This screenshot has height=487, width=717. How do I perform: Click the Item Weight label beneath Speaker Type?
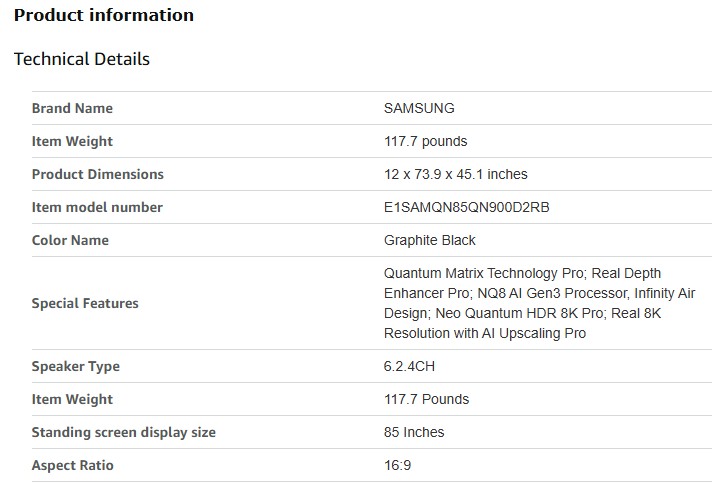[x=72, y=399]
